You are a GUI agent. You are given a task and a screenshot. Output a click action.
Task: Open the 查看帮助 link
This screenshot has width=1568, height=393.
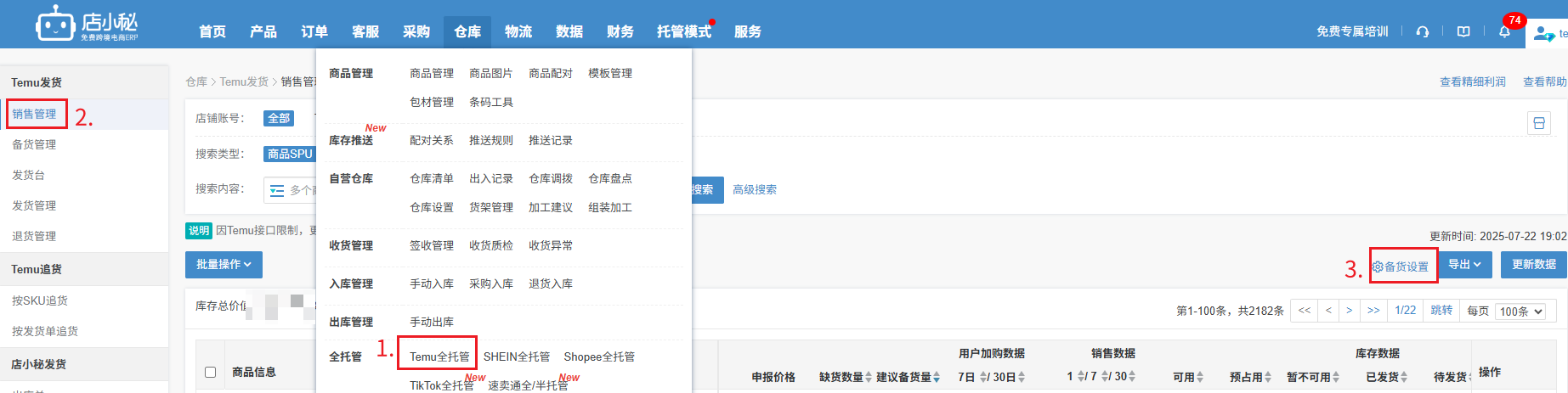[1545, 81]
